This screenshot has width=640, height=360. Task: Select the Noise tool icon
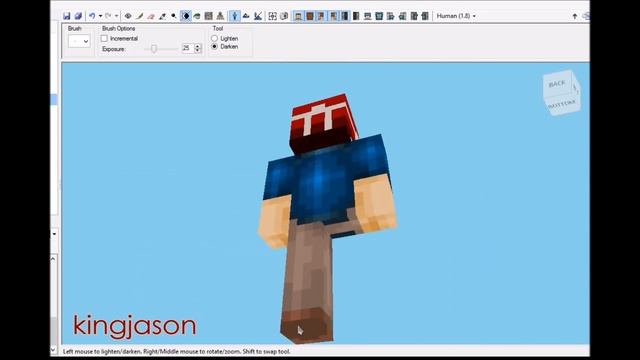coord(209,16)
